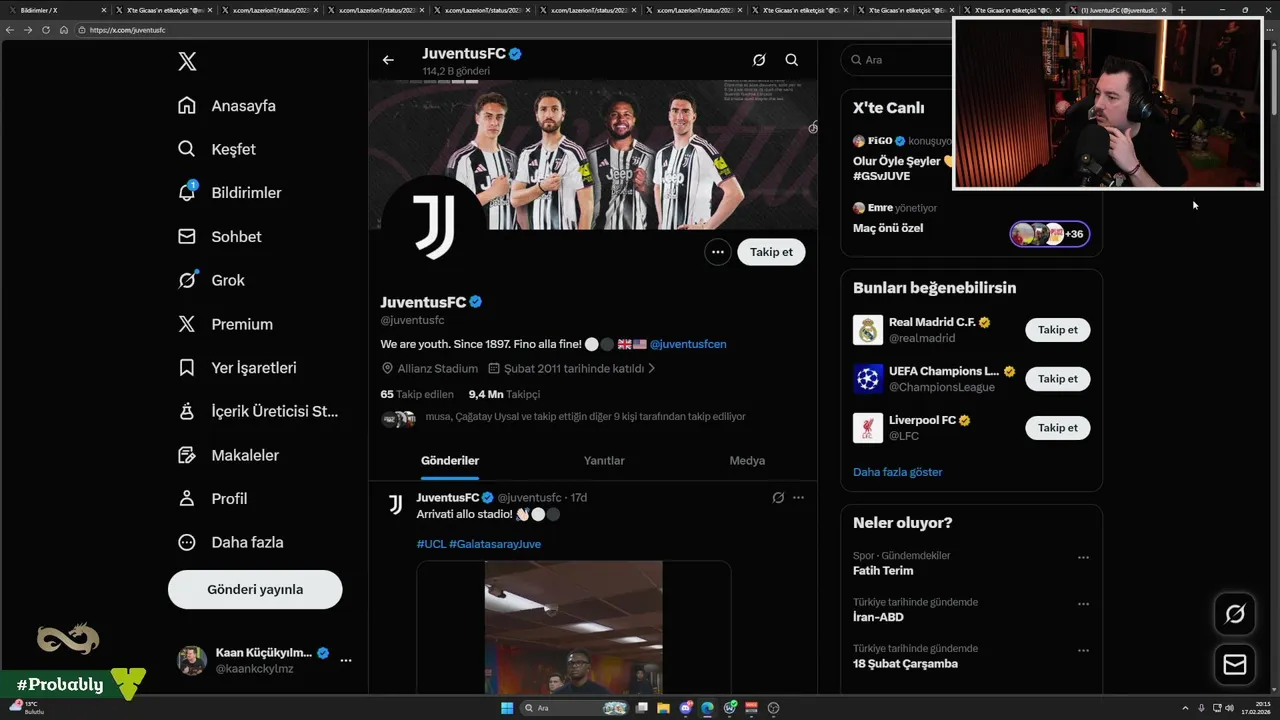Image resolution: width=1280 pixels, height=720 pixels.
Task: Open Daha fazla circle icon
Action: click(186, 542)
